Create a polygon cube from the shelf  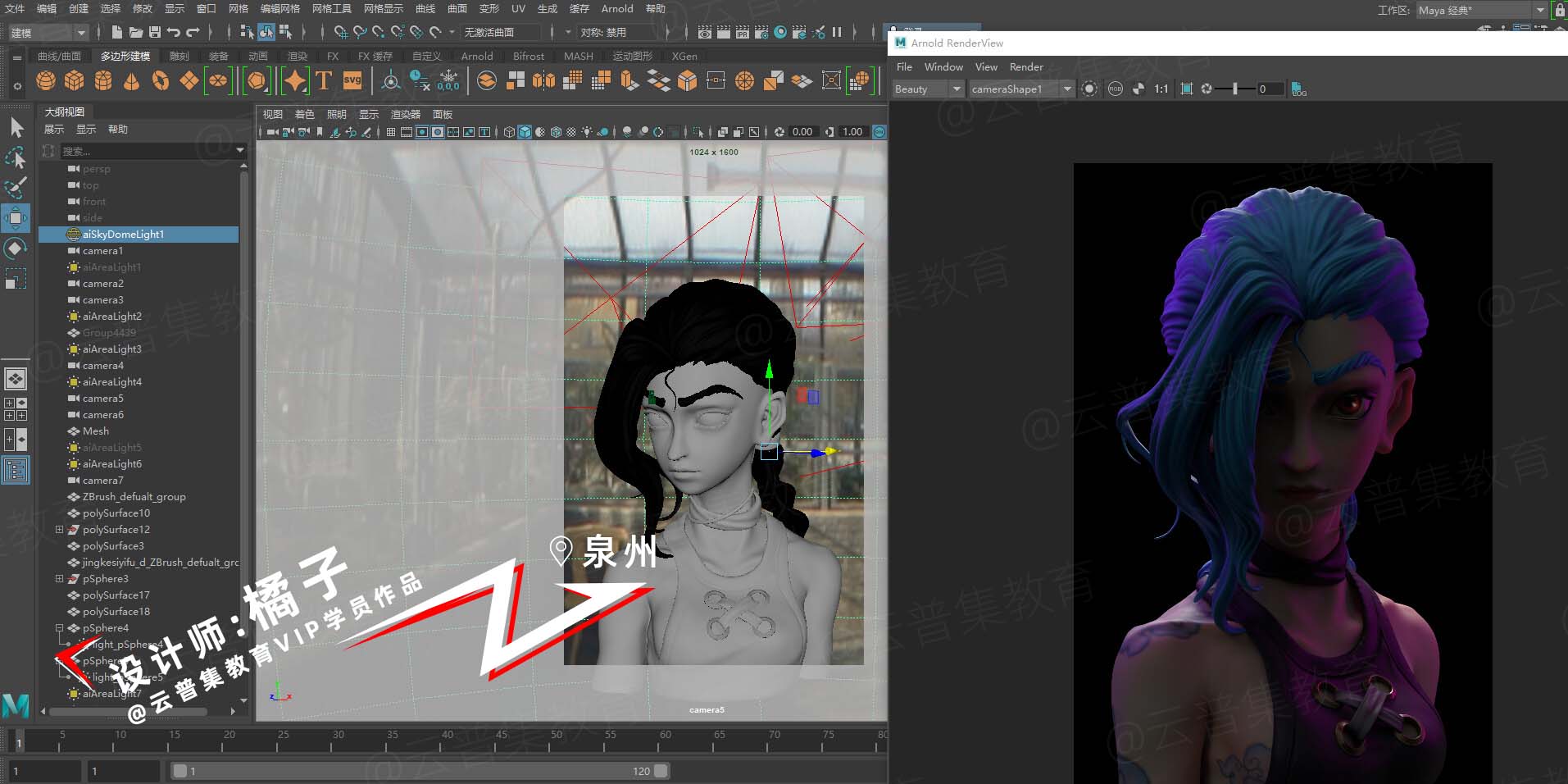pos(75,80)
